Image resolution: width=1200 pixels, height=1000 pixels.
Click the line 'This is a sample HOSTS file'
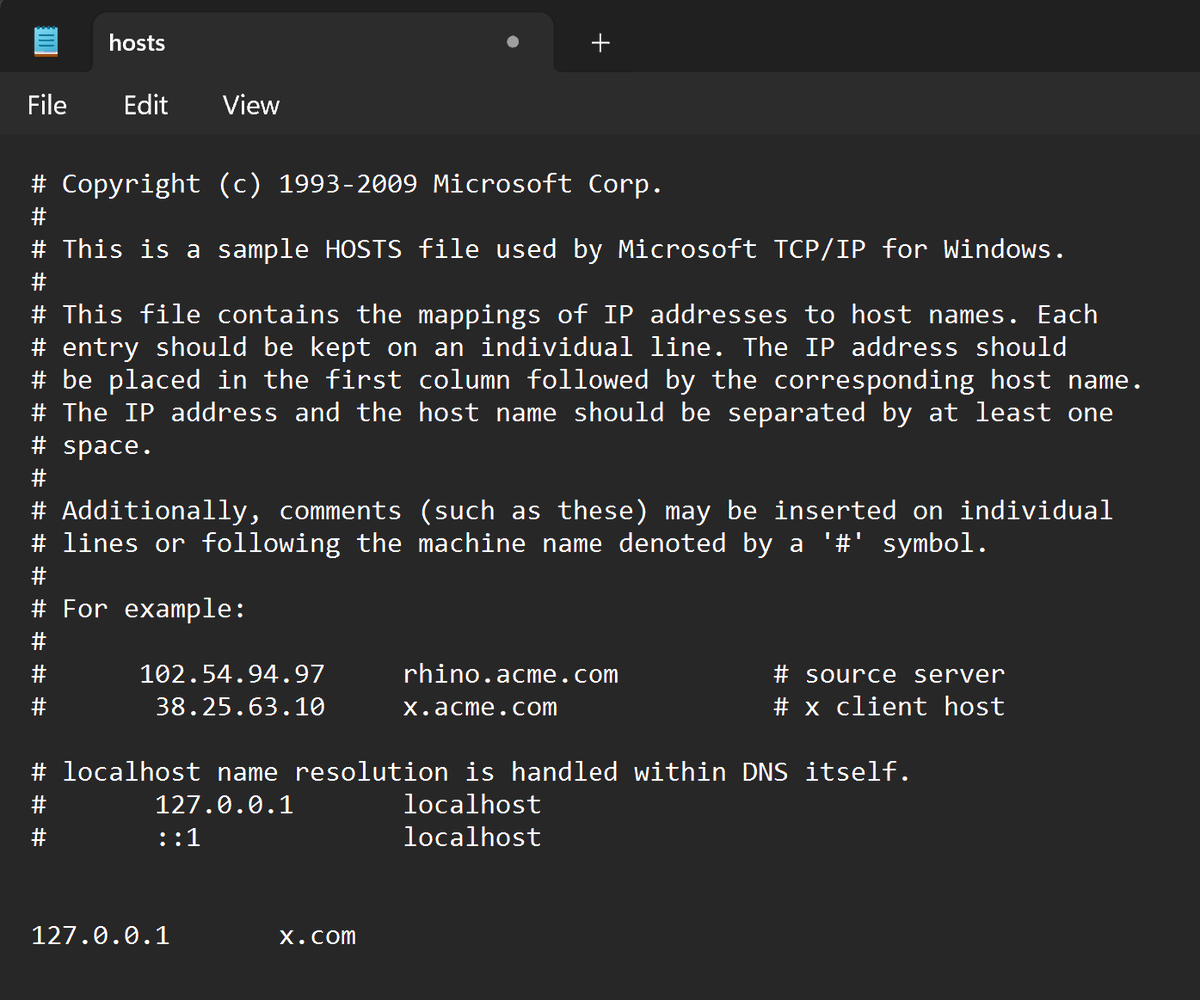click(x=548, y=249)
